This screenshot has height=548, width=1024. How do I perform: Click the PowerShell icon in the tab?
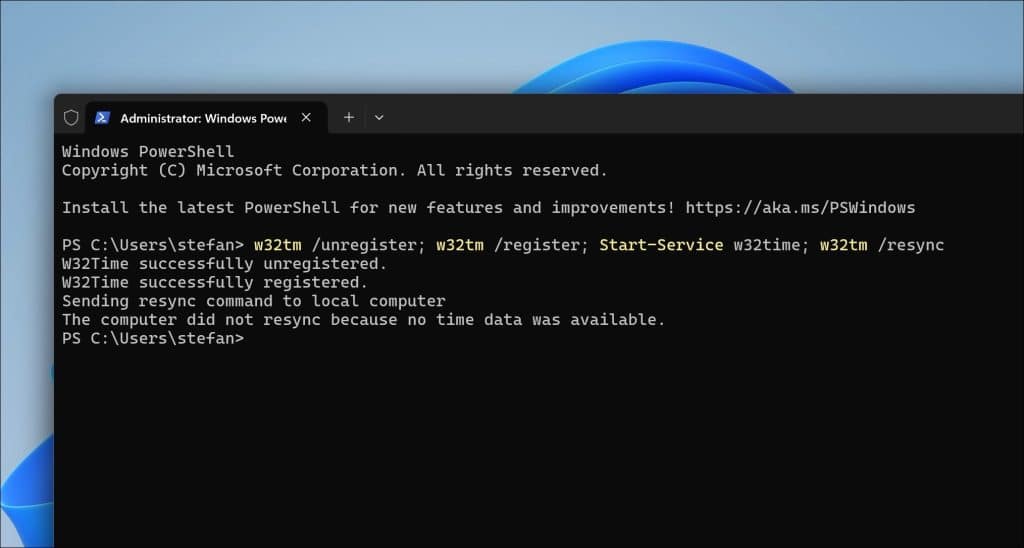click(x=102, y=118)
